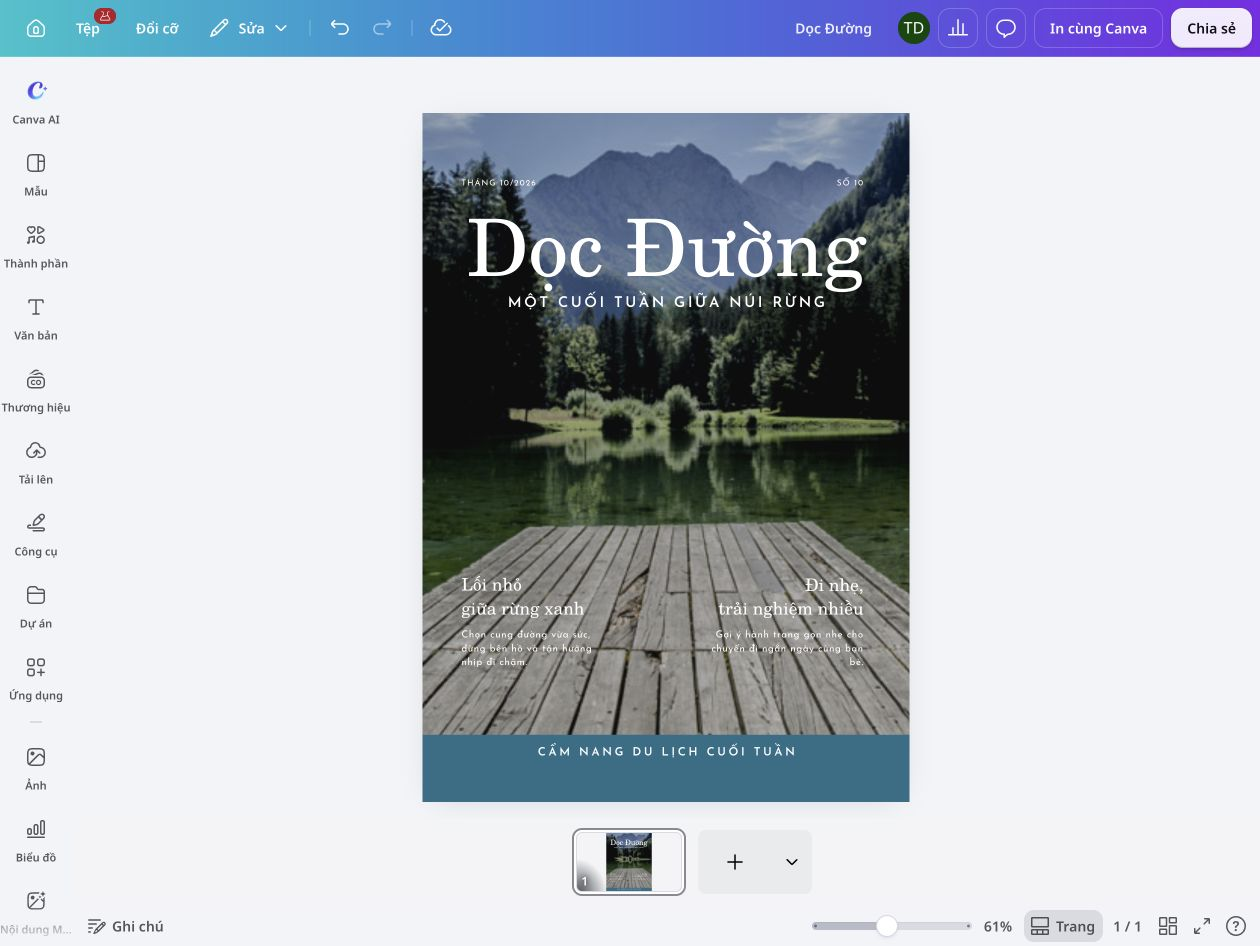Image resolution: width=1260 pixels, height=946 pixels.
Task: Select the THÁNG 10/2026 date text
Action: 499,183
